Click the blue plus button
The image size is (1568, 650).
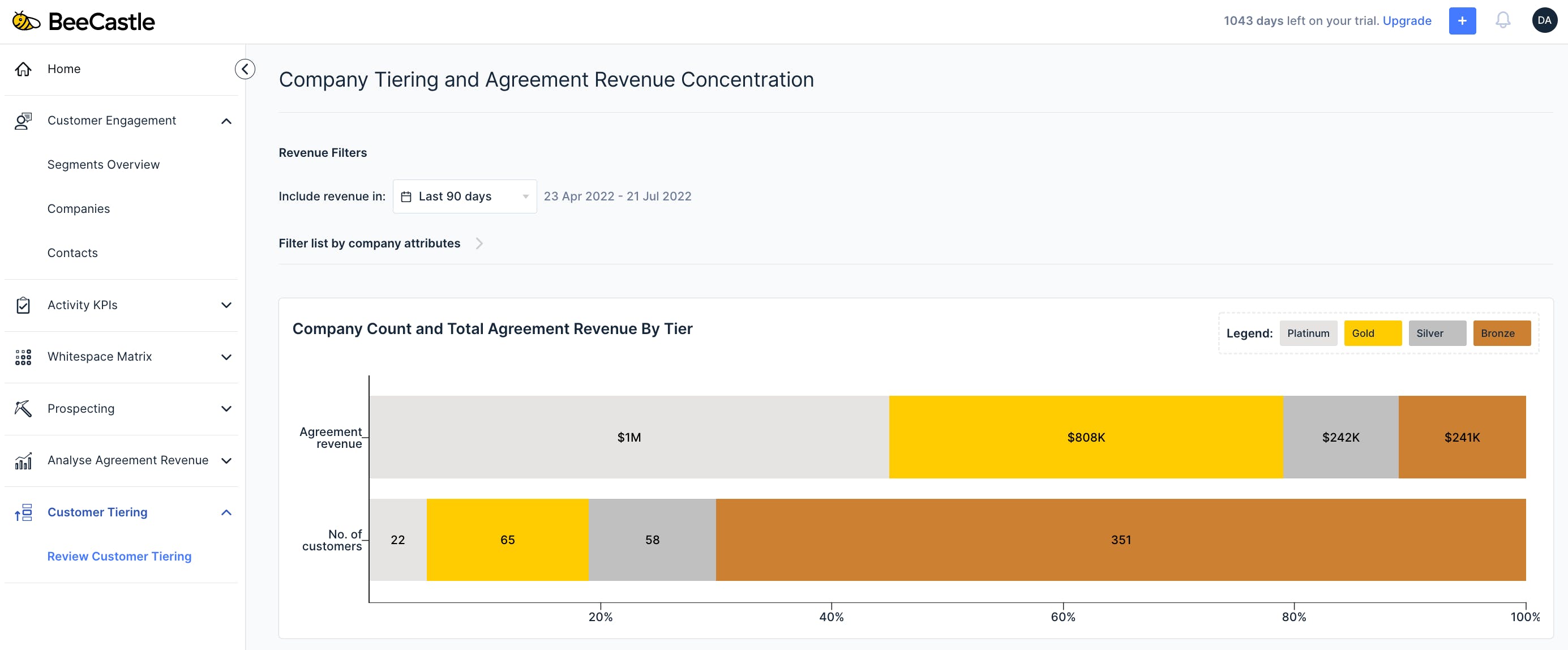click(x=1462, y=21)
